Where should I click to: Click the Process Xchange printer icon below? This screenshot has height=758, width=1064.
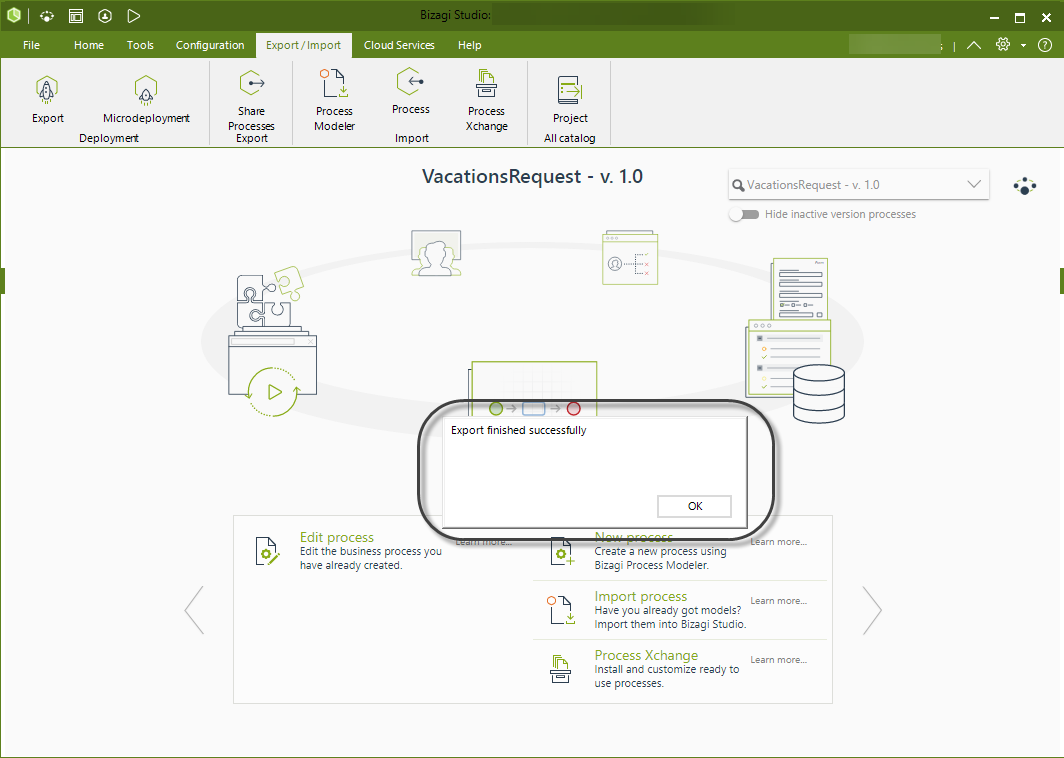coord(560,668)
